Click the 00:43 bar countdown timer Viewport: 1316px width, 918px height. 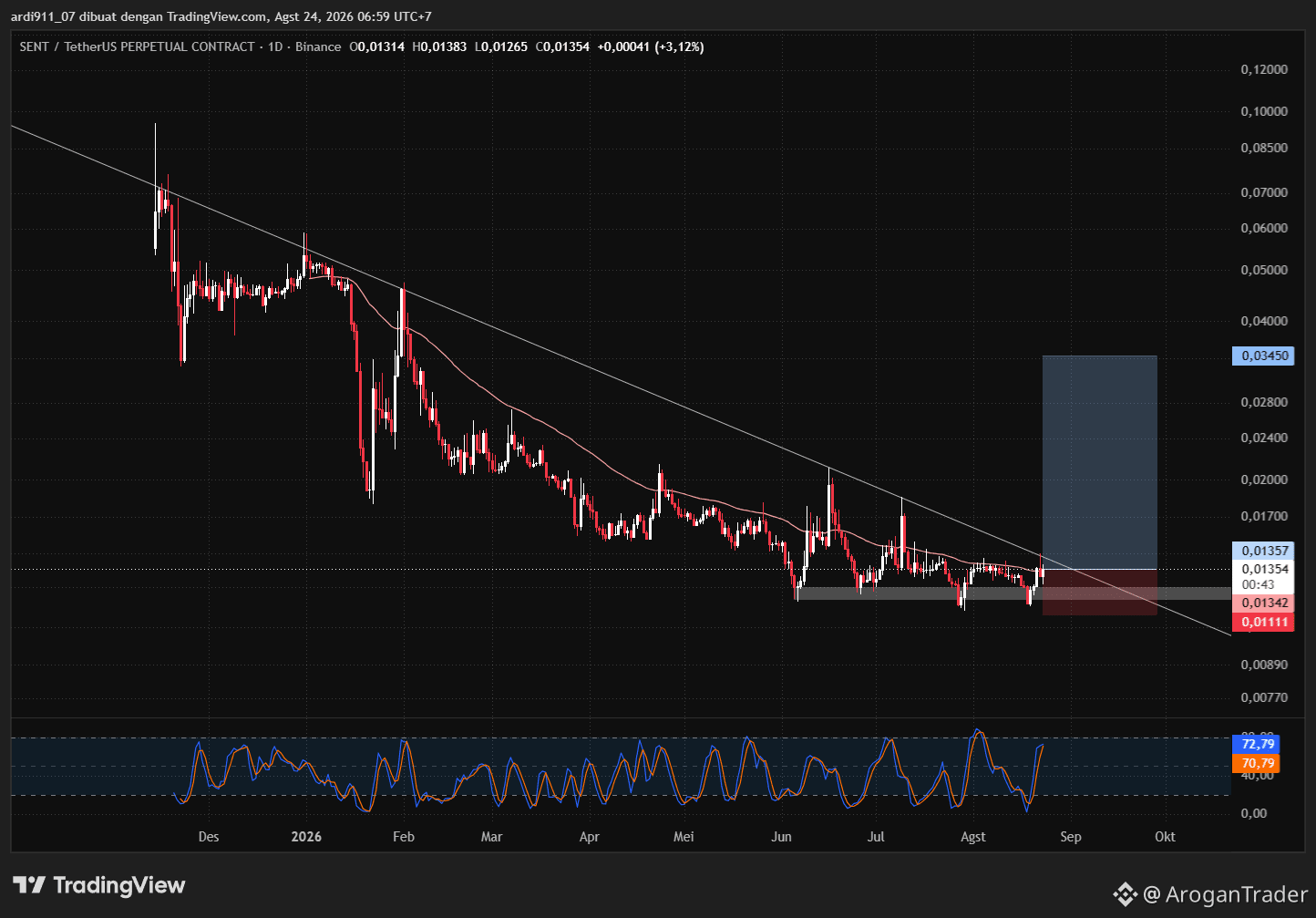[1258, 584]
